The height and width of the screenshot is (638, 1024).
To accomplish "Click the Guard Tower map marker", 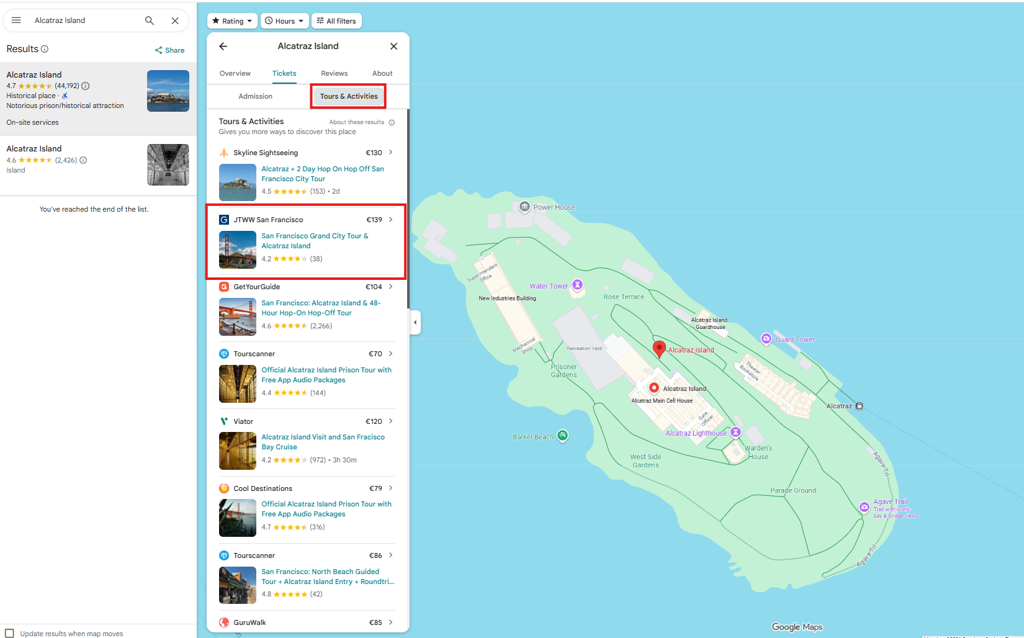I will [766, 338].
